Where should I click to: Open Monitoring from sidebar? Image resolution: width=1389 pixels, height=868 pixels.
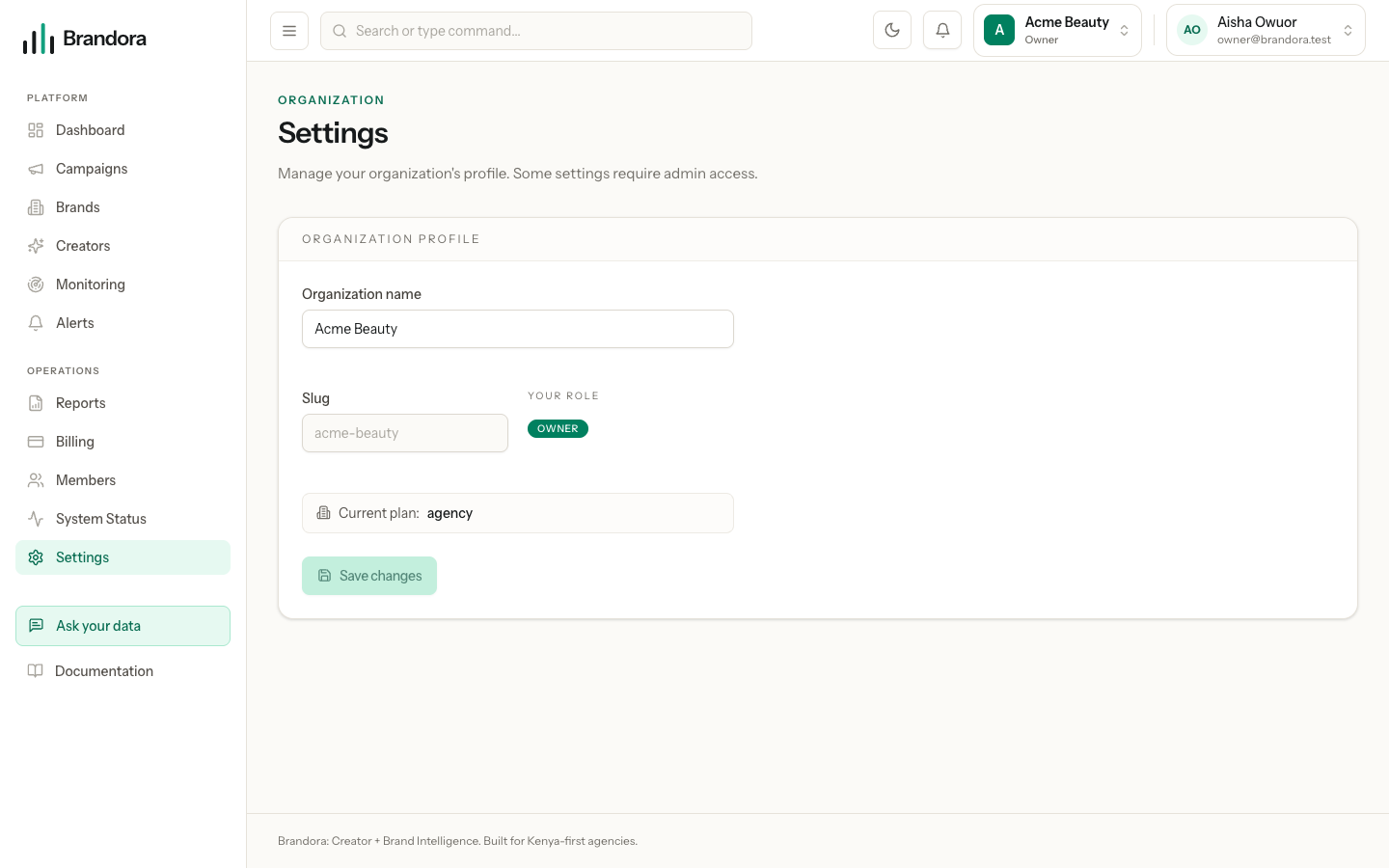click(123, 285)
